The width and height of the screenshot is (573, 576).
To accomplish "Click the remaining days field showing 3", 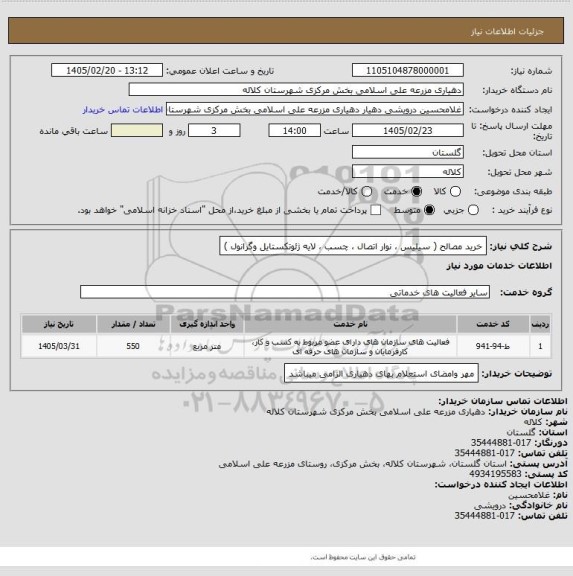I will pyautogui.click(x=214, y=130).
